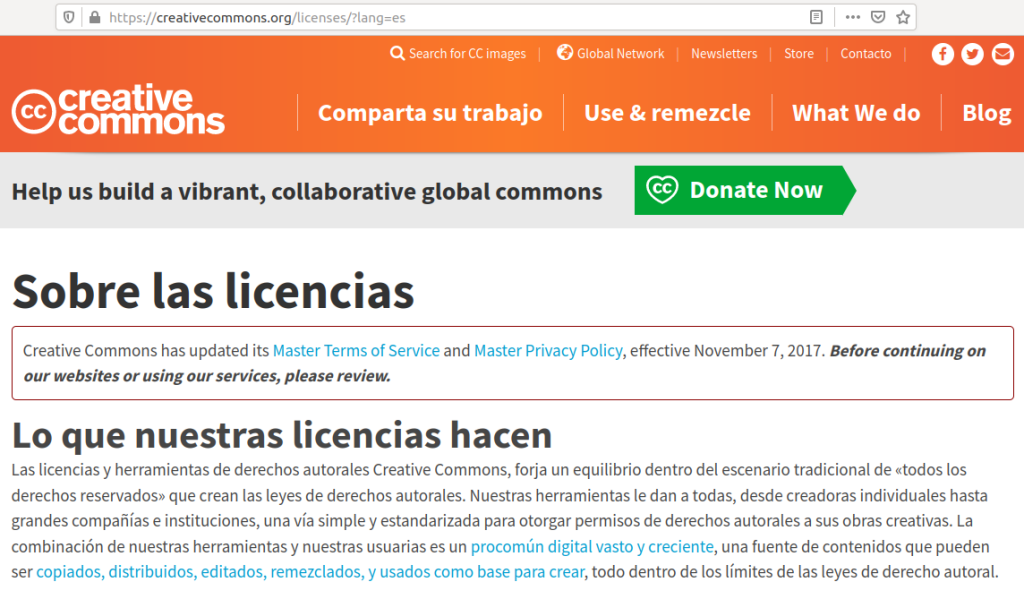Click the Global Network globe icon
This screenshot has width=1024, height=599.
pyautogui.click(x=564, y=52)
